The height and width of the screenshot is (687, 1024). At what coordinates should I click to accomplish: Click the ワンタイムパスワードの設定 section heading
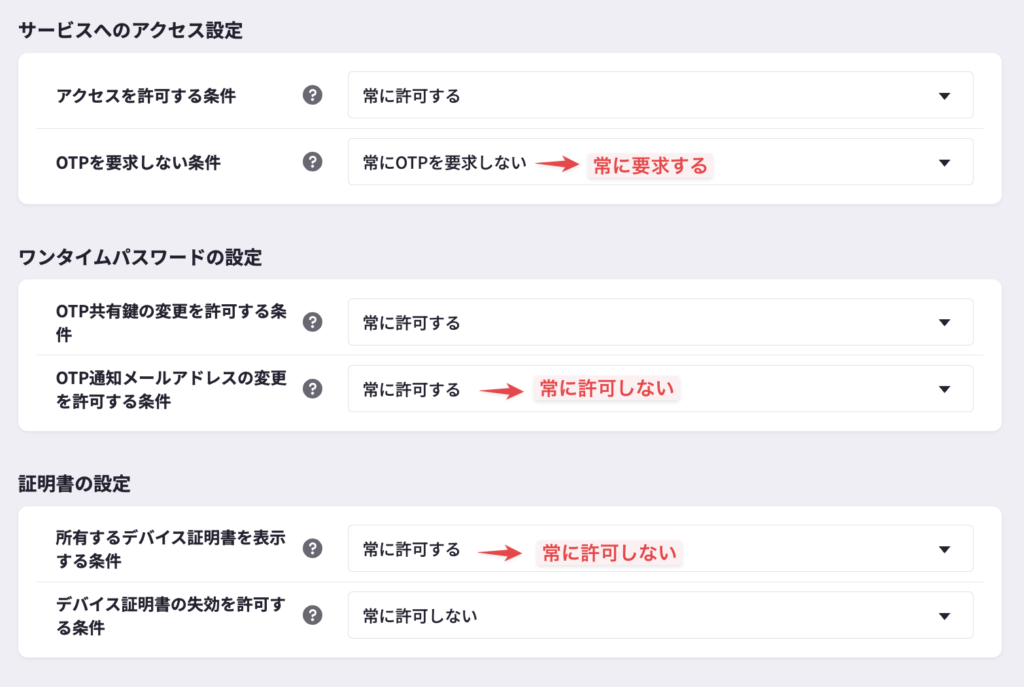click(x=140, y=257)
